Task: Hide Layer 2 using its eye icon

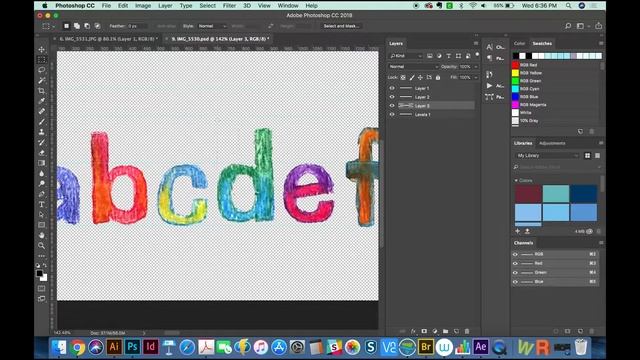Action: [392, 97]
